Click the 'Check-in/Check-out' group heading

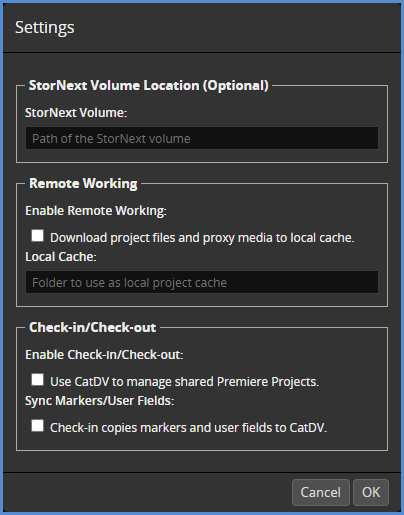point(92,327)
